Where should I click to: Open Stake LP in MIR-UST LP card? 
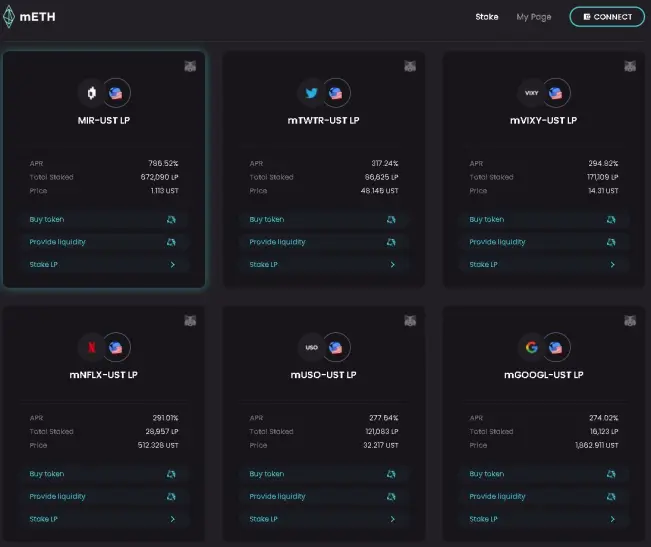(104, 264)
